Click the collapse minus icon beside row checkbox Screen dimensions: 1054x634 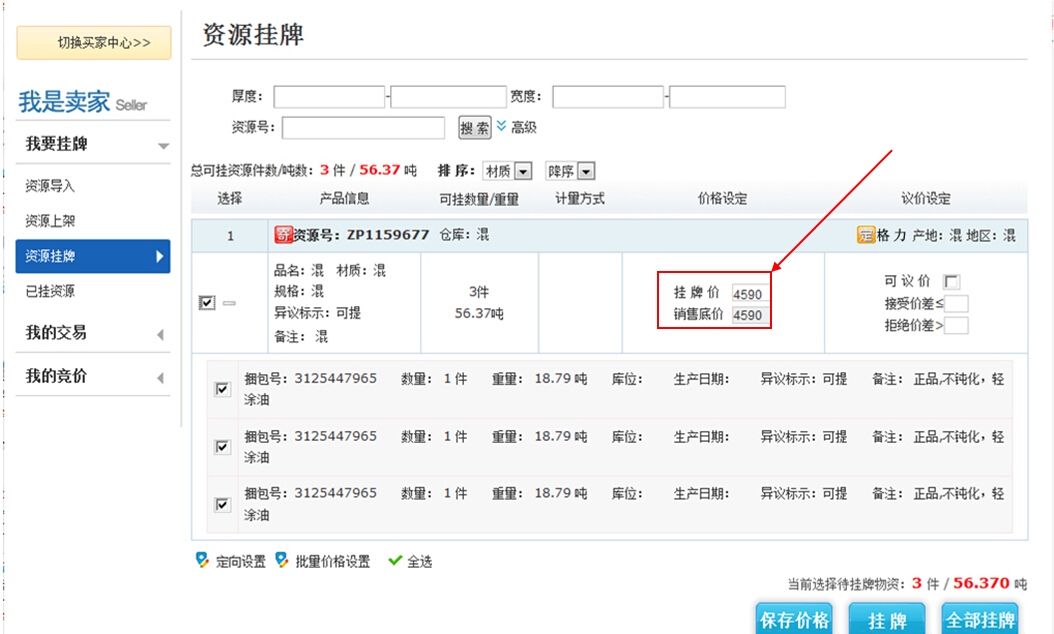coord(229,303)
